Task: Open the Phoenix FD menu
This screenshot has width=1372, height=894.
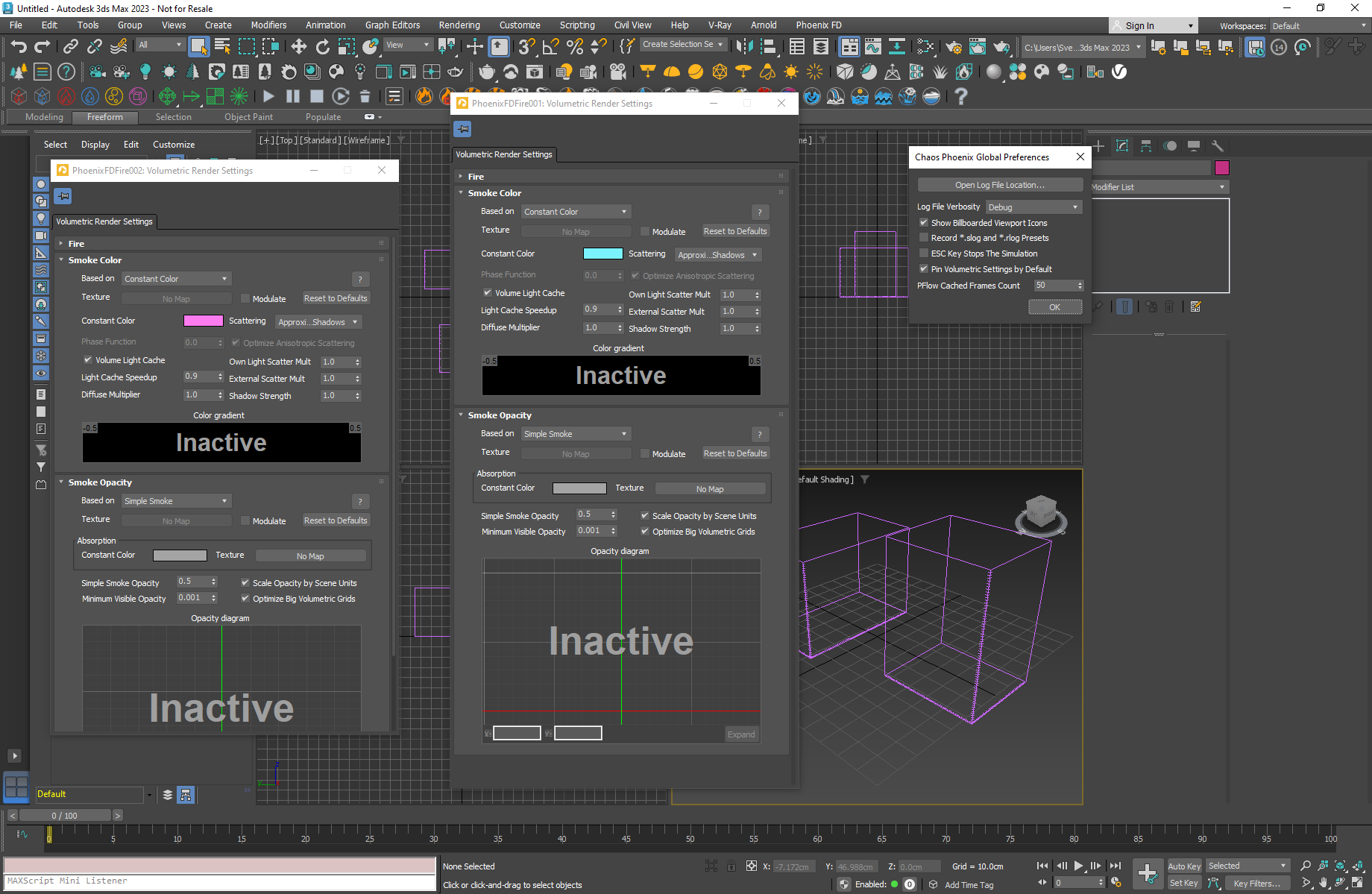Action: 819,25
